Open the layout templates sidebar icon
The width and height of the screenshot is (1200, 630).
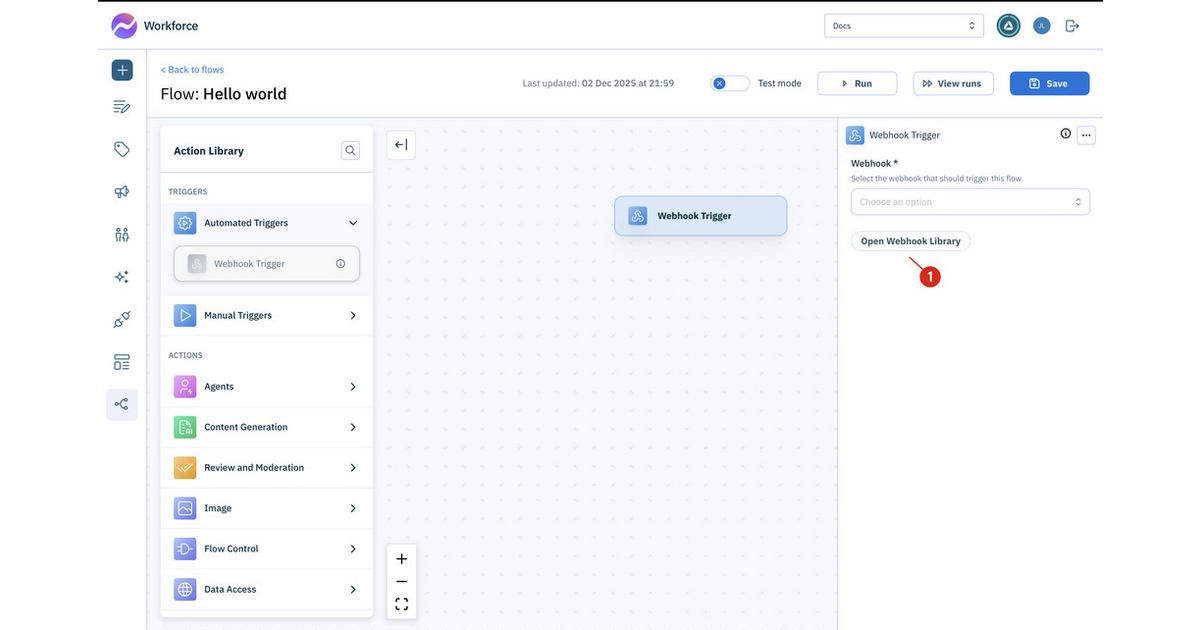[122, 362]
